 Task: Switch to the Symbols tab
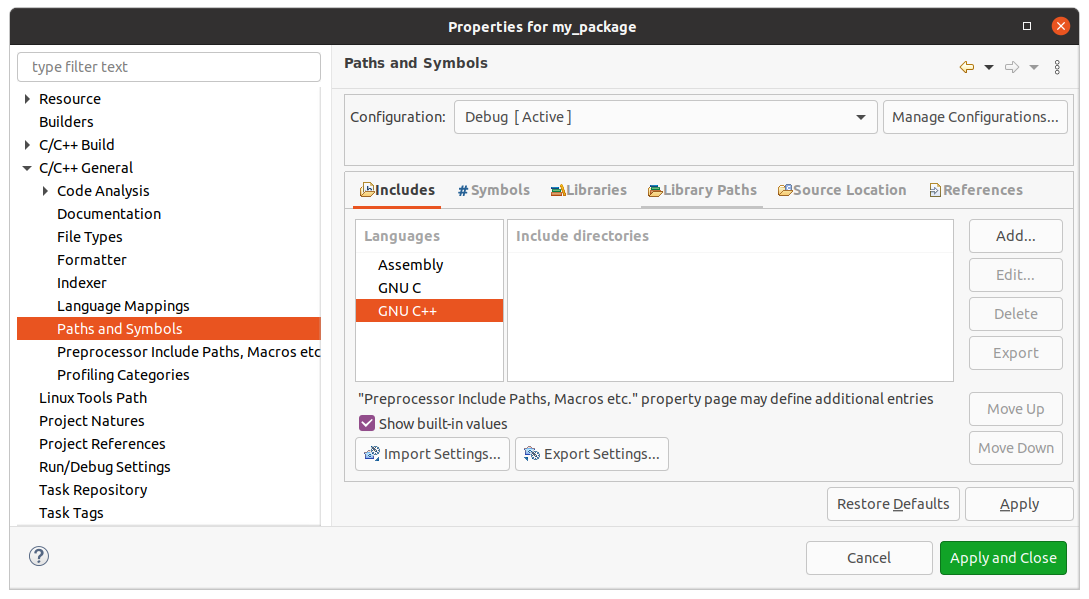pyautogui.click(x=493, y=189)
